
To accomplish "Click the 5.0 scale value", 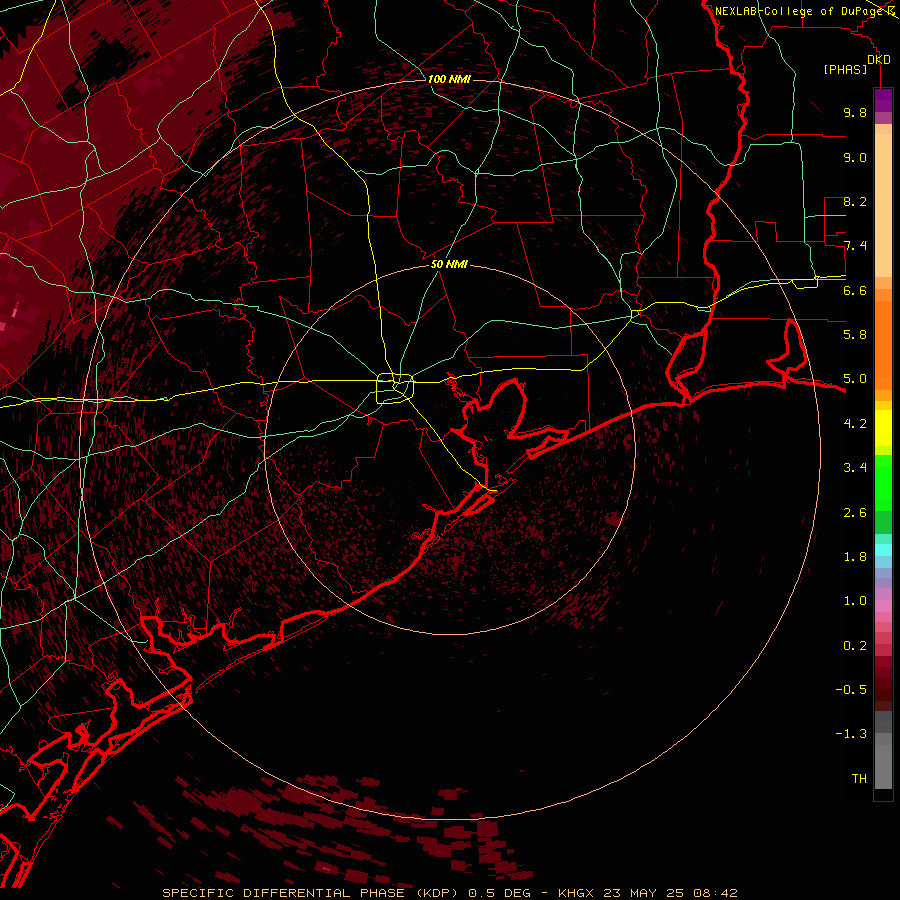I will pos(855,379).
